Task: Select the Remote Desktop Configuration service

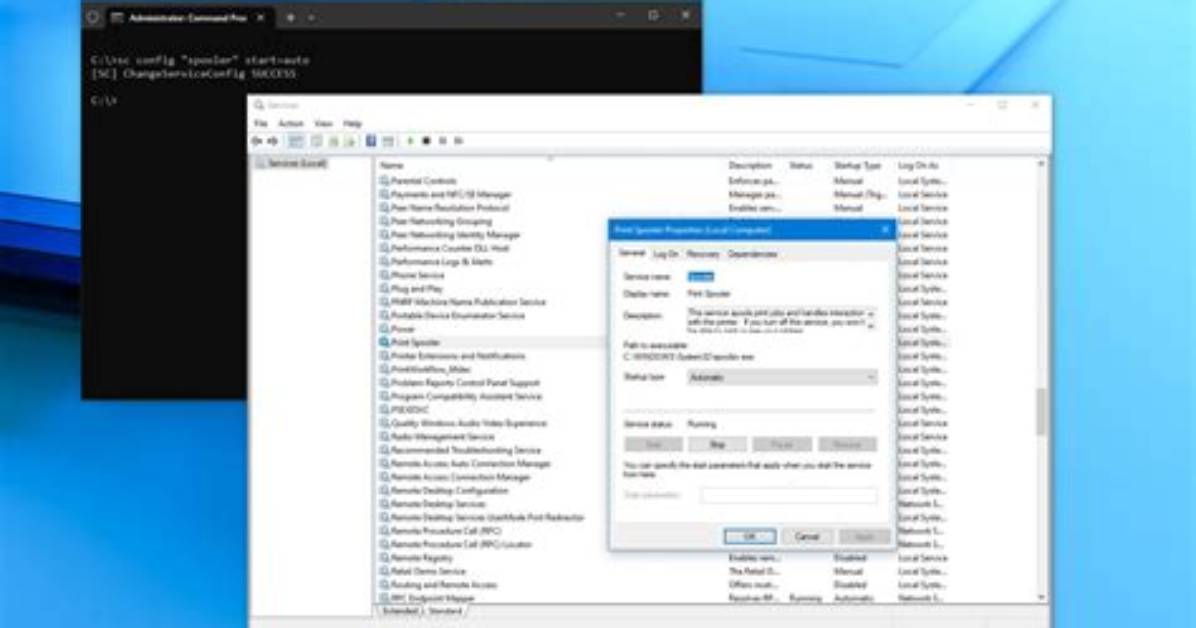Action: point(449,491)
